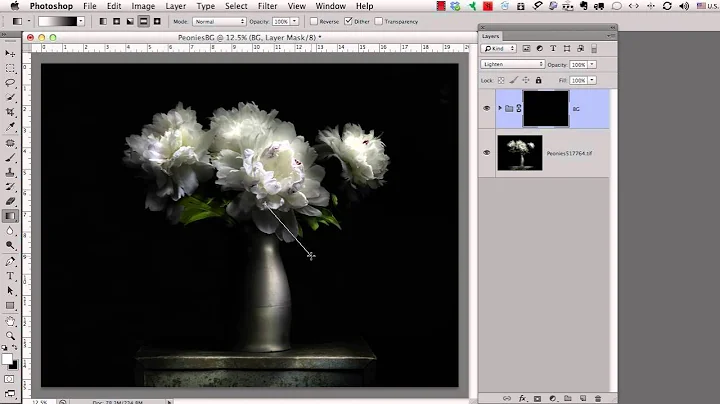Screen dimensions: 720x404
Task: Choose the Hand tool
Action: click(x=10, y=321)
